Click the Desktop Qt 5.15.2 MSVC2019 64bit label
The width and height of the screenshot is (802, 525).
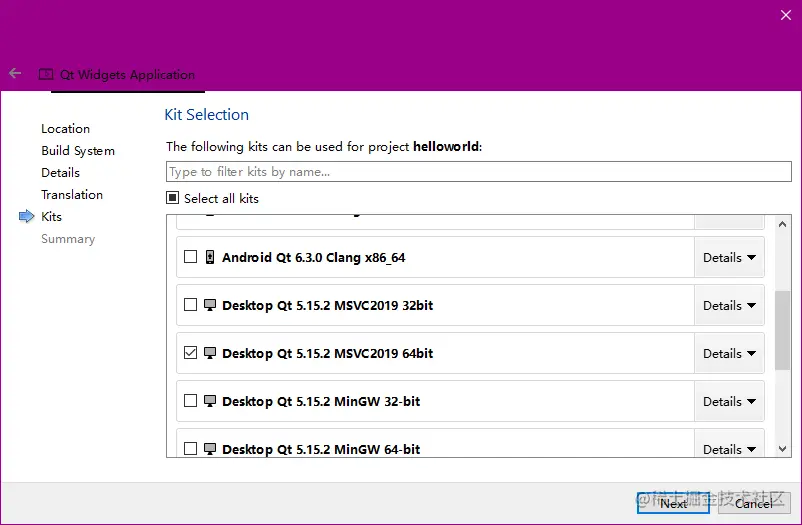[x=327, y=354]
